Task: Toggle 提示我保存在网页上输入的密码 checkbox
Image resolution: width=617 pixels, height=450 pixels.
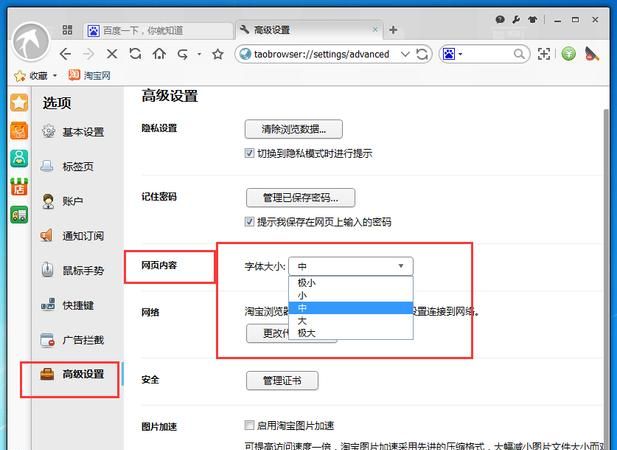Action: (249, 221)
